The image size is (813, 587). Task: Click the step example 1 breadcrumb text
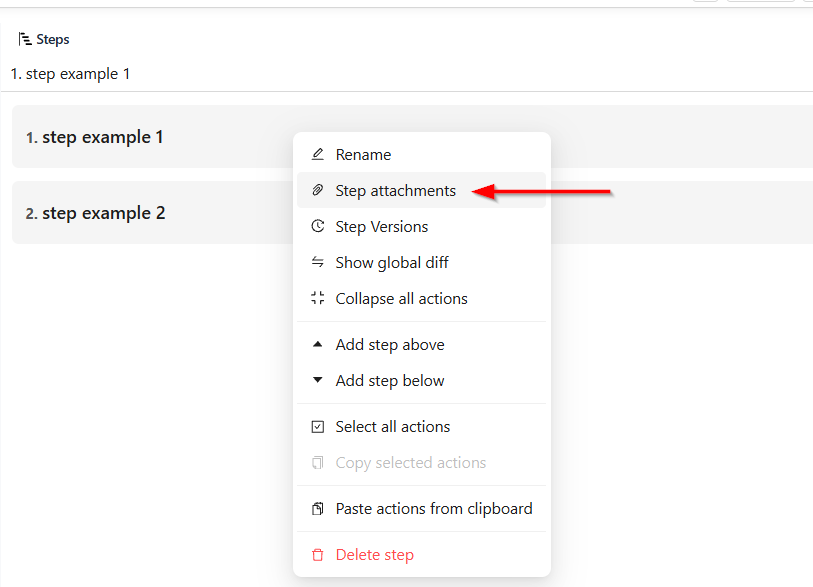(x=70, y=74)
